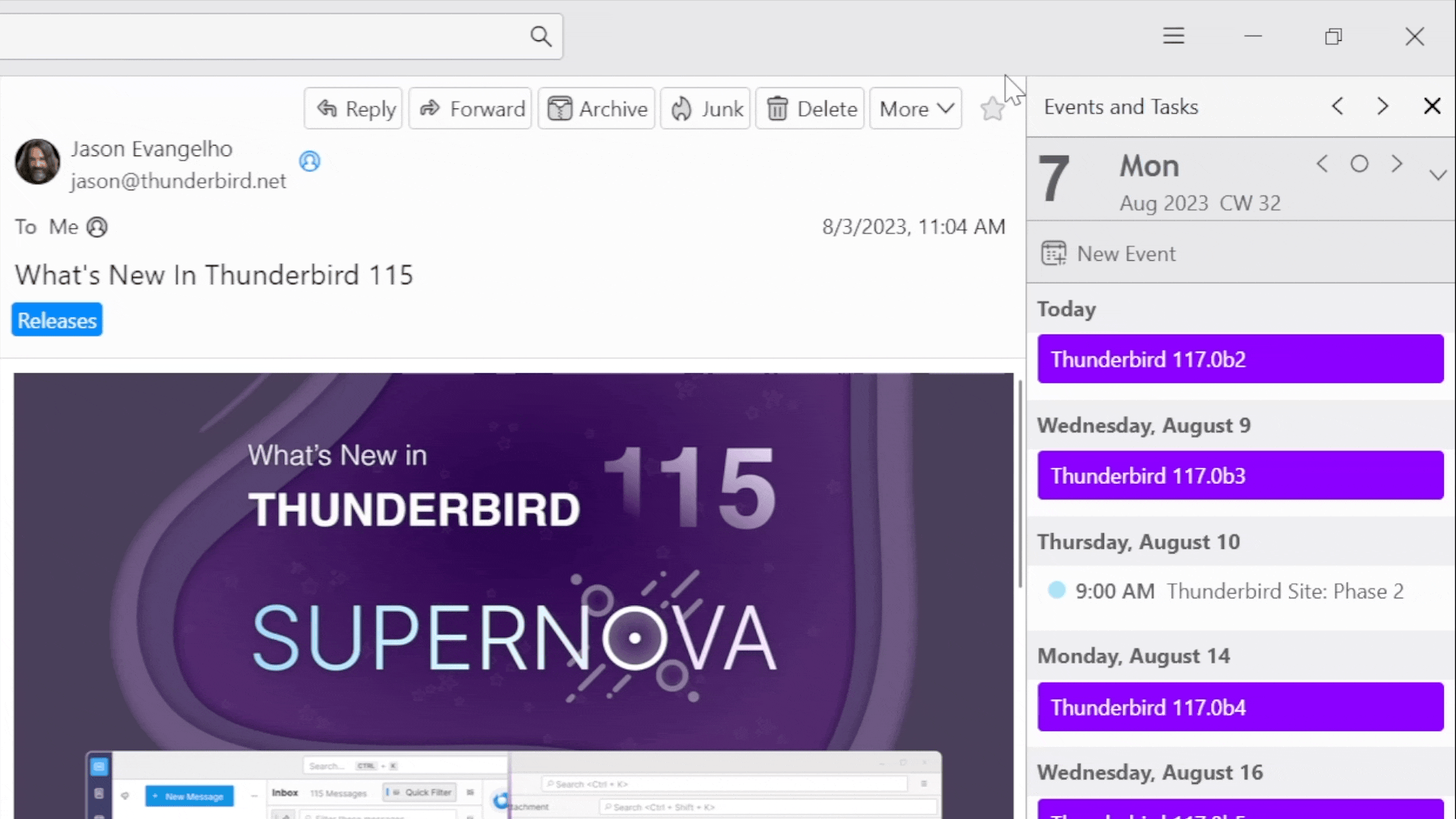Open today's Thunderbird 117.0b2 event
Screen dimensions: 1456x819
click(1241, 359)
